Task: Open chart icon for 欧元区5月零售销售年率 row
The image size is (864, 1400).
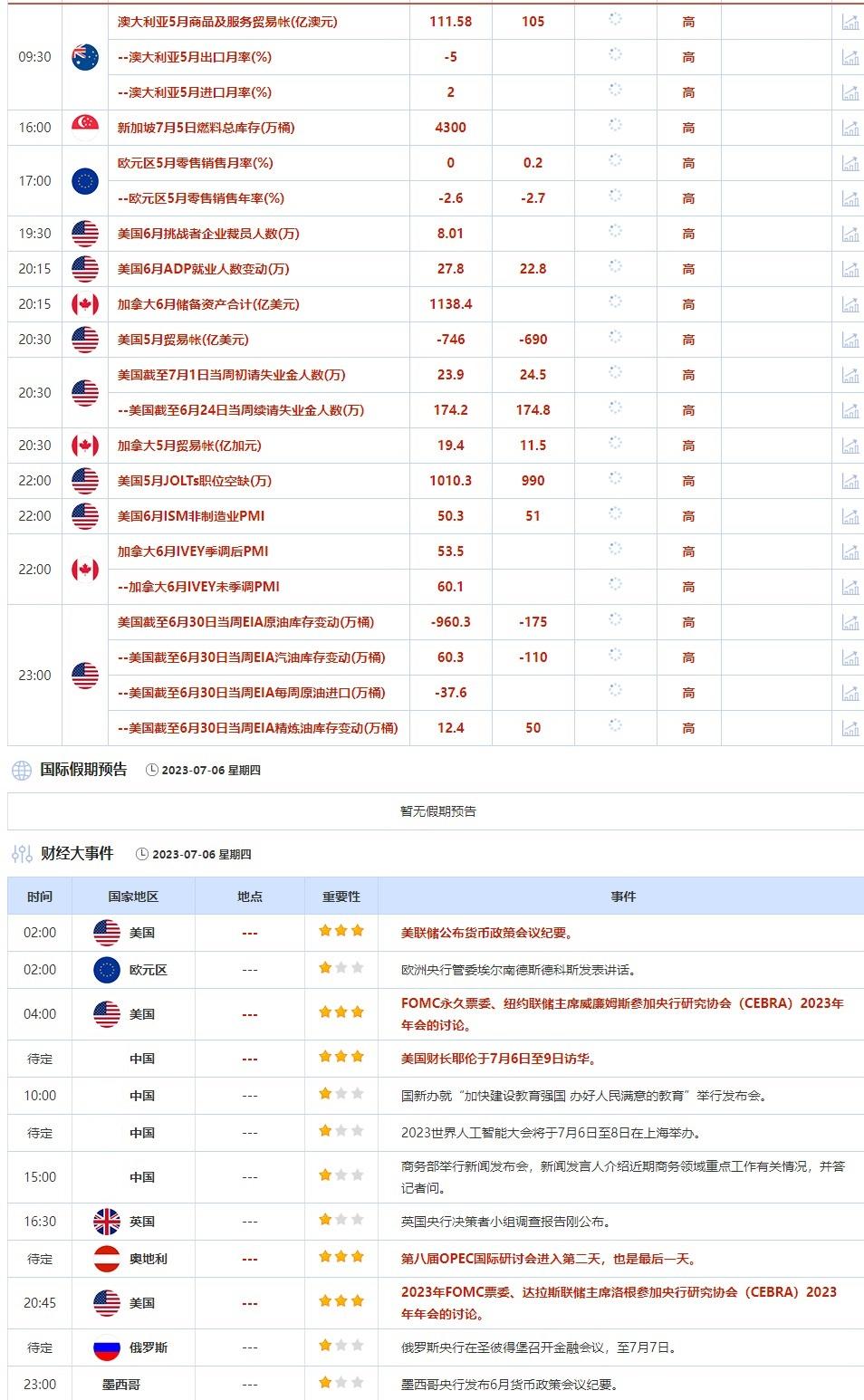Action: (x=850, y=198)
